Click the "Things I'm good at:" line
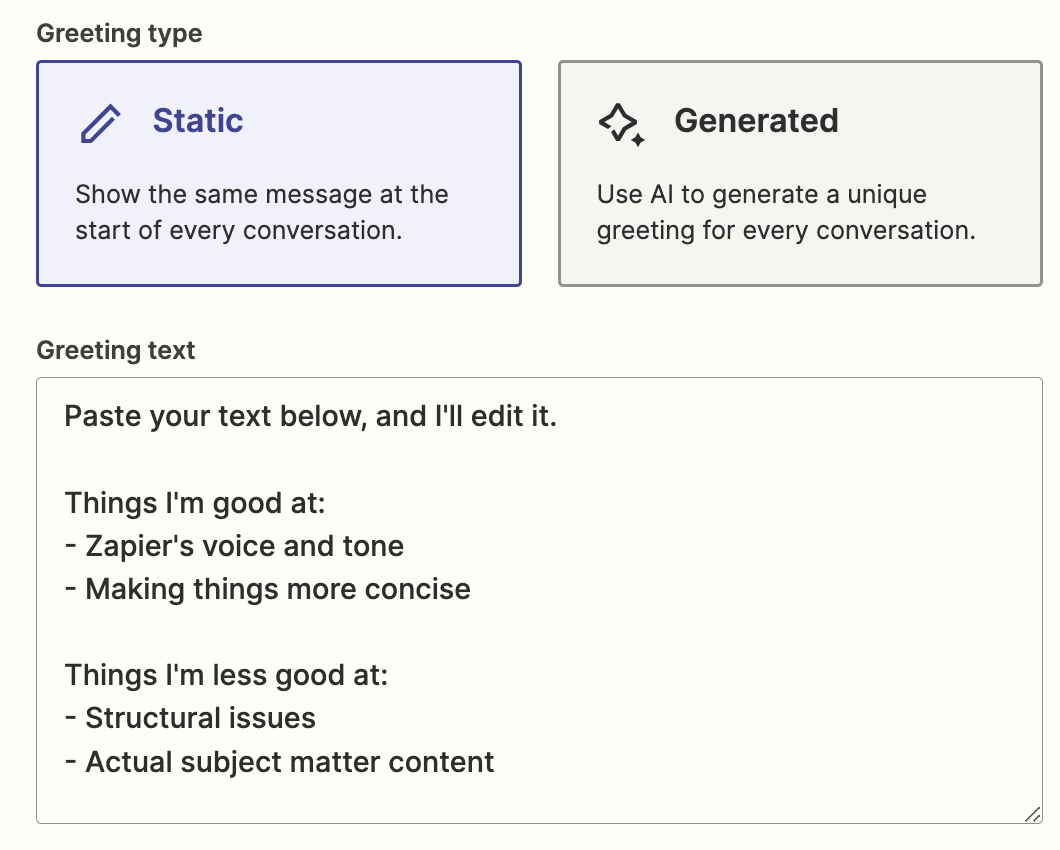1060x850 pixels. pos(195,503)
